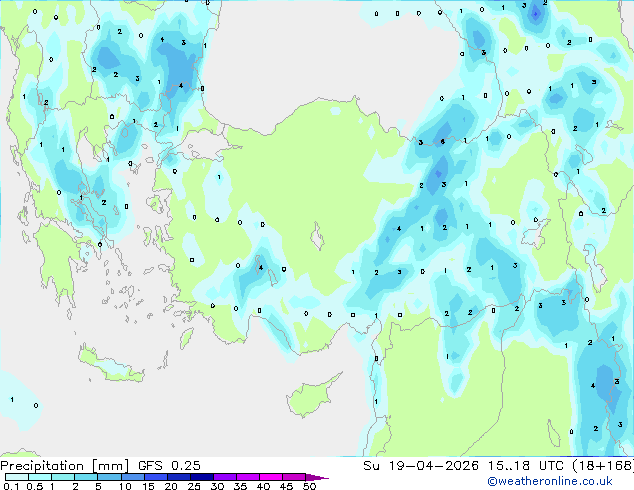Image resolution: width=634 pixels, height=490 pixels.
Task: Click the '6' precipitation value on the map
Action: 442,142
